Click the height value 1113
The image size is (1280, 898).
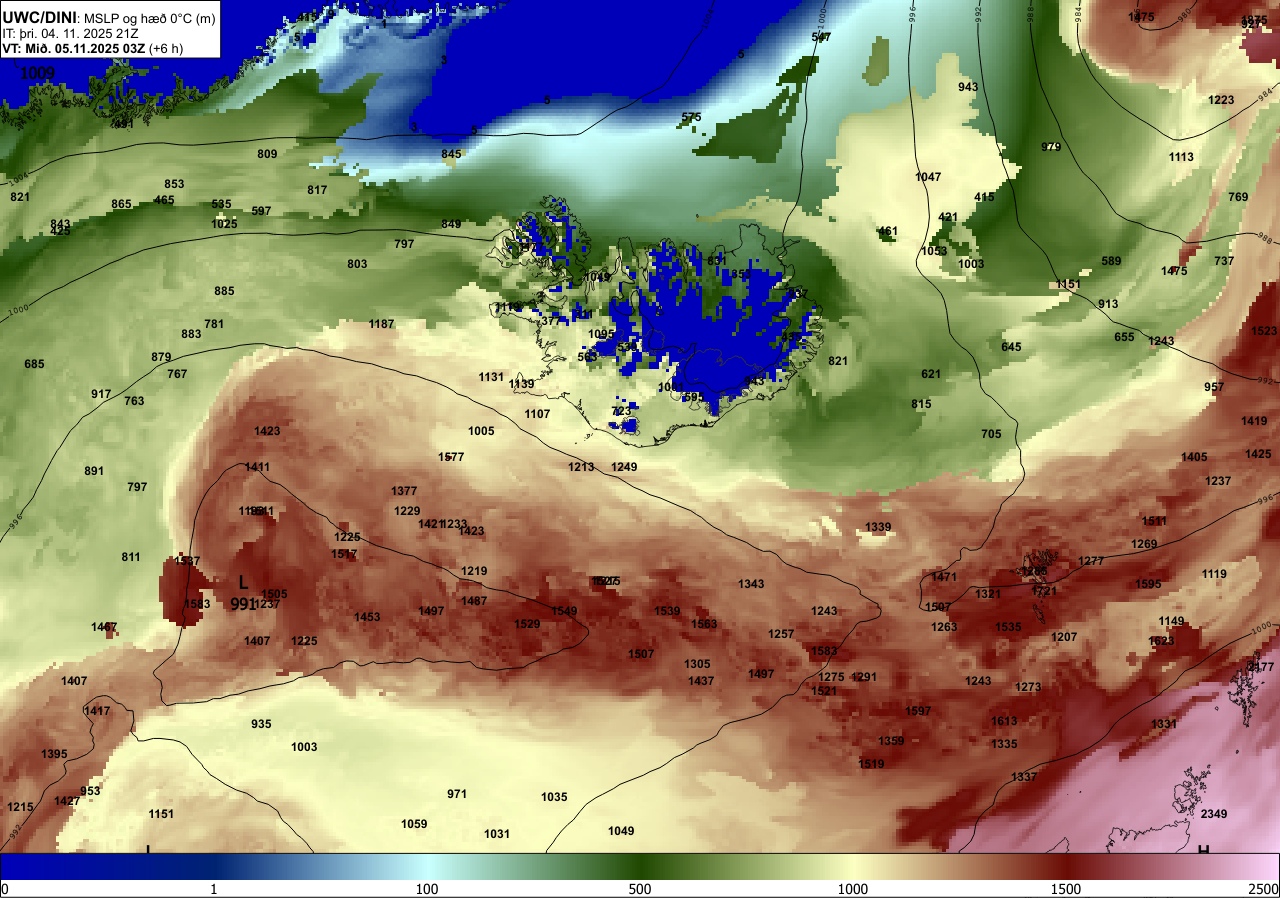(1181, 157)
